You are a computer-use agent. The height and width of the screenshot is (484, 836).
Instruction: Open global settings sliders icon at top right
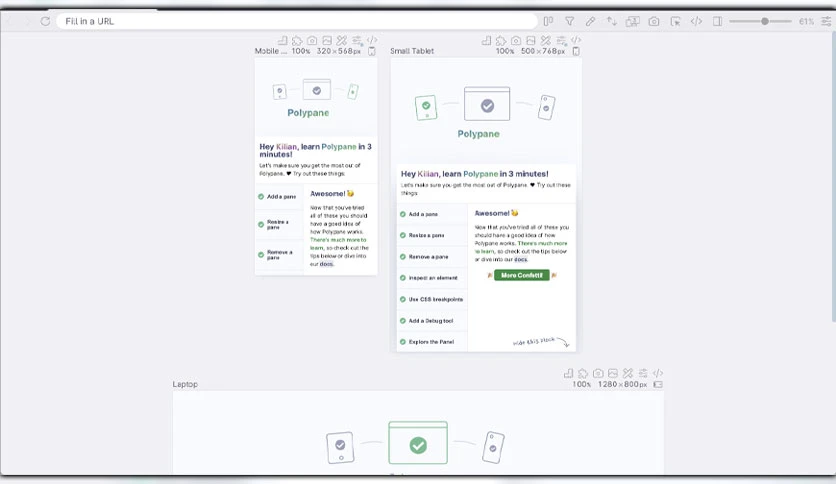pyautogui.click(x=826, y=21)
